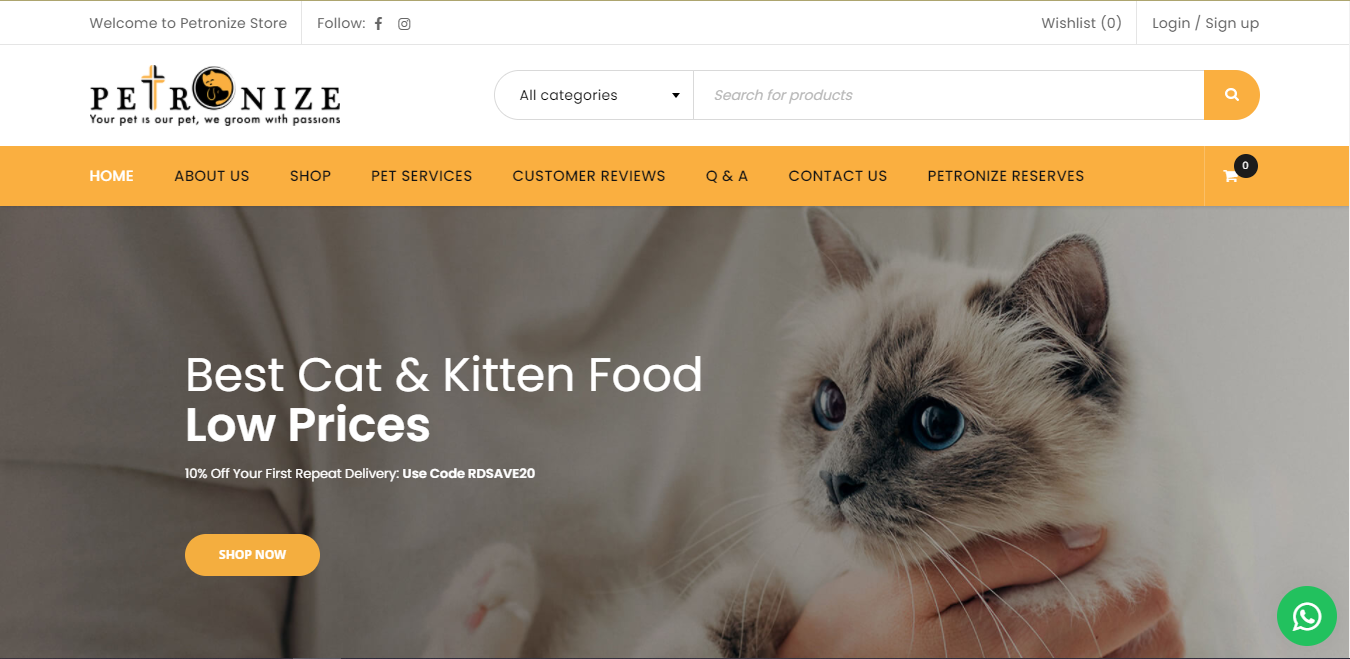Click Login / Sign up link
Viewport: 1350px width, 659px height.
[1205, 23]
